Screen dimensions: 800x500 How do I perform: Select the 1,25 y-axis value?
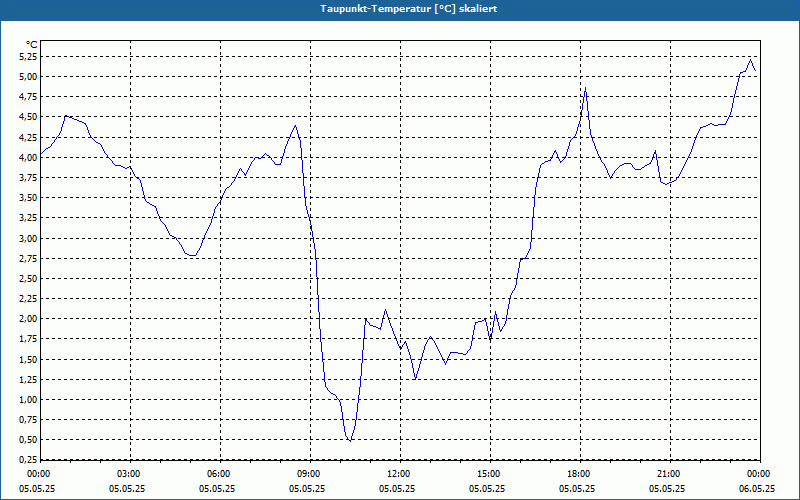point(27,380)
